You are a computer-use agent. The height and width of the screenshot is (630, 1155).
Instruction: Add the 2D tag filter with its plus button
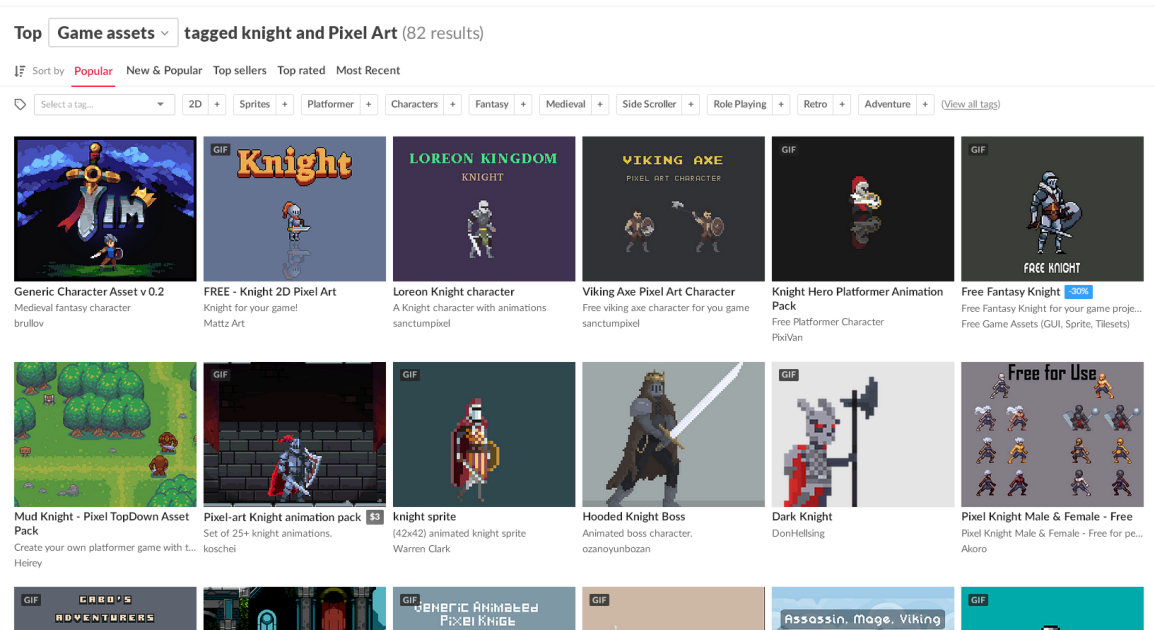click(217, 105)
